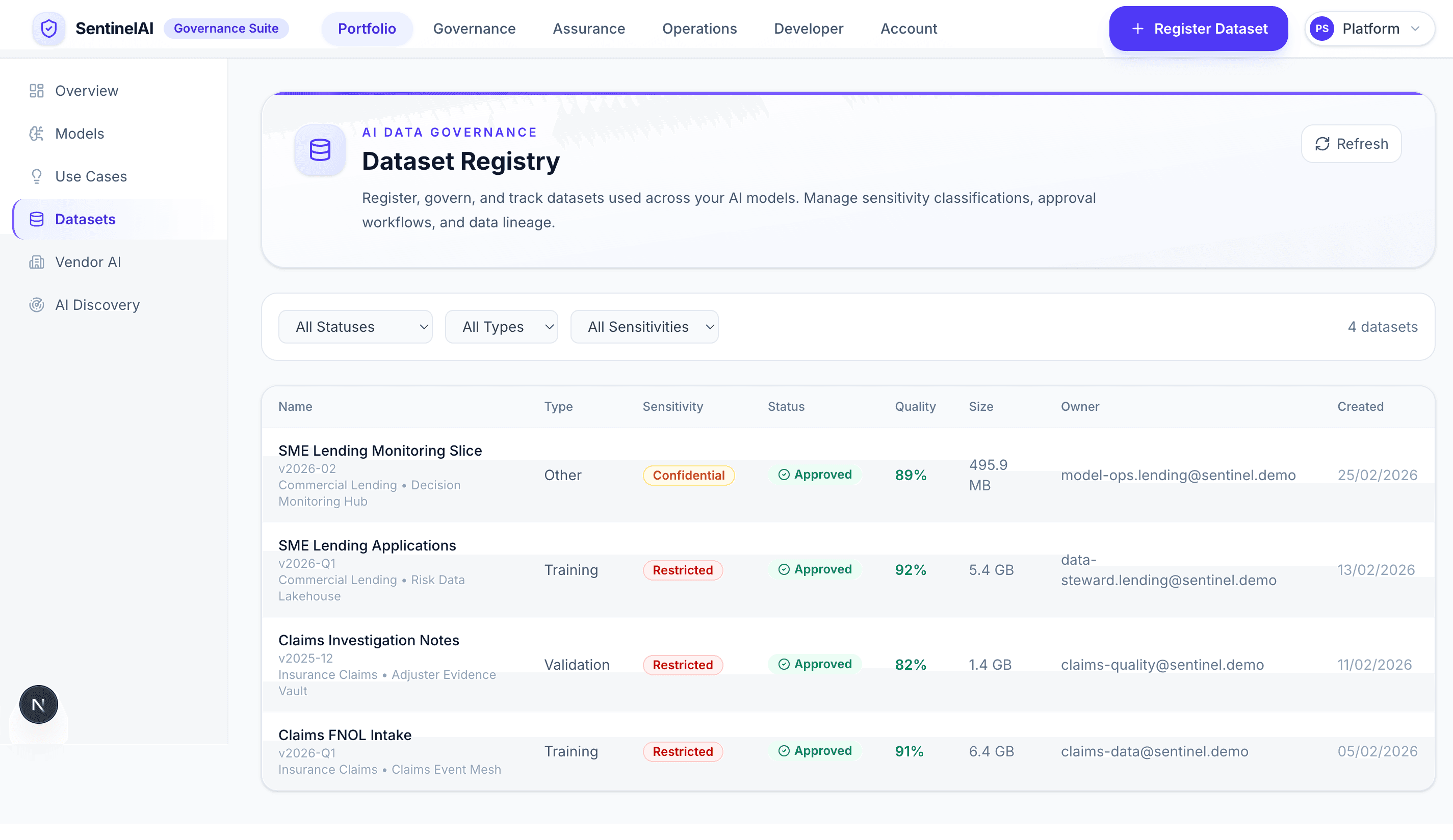
Task: Open the Overview panel via its grid icon
Action: click(36, 91)
